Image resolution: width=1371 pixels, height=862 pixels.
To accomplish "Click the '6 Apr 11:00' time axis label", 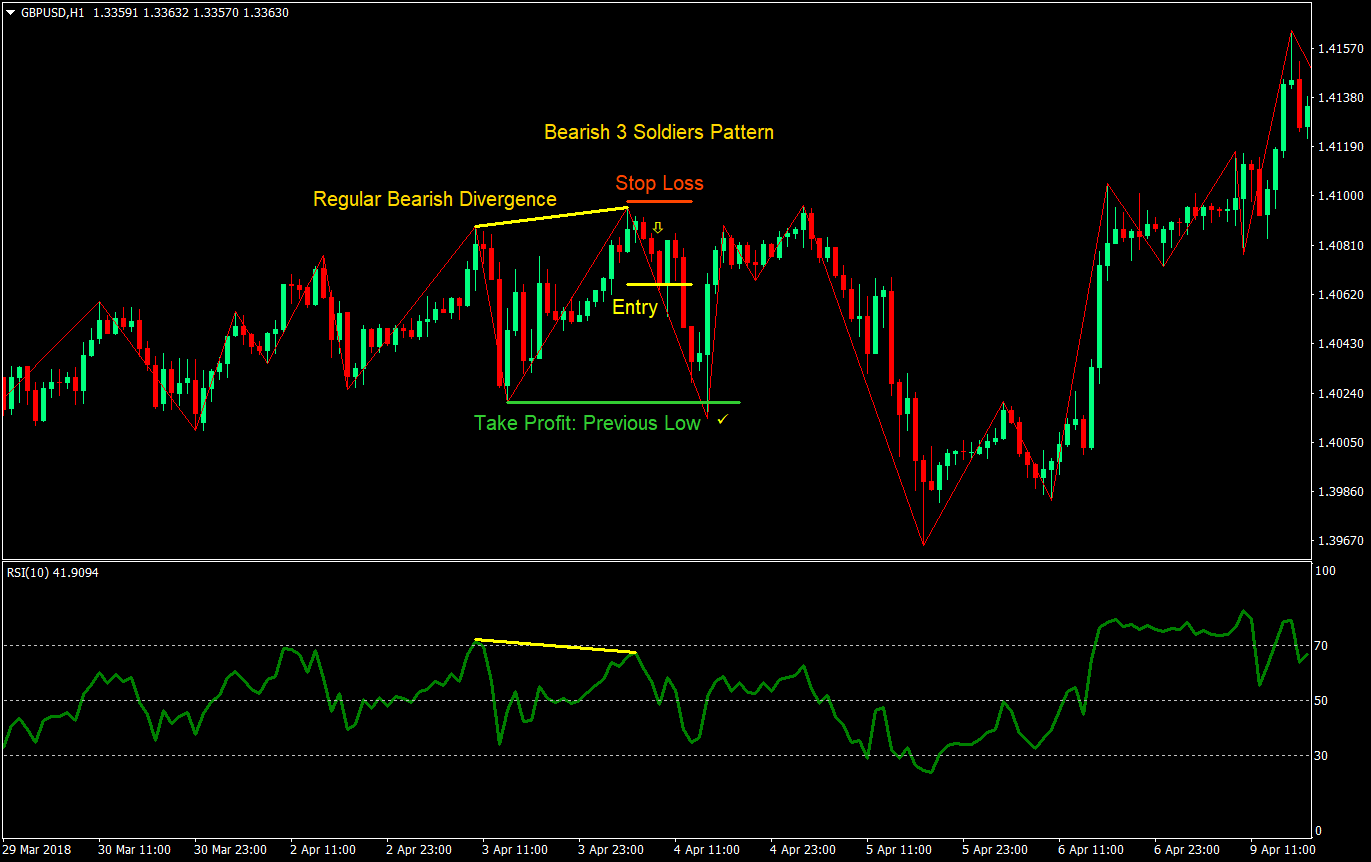I will [x=1092, y=850].
